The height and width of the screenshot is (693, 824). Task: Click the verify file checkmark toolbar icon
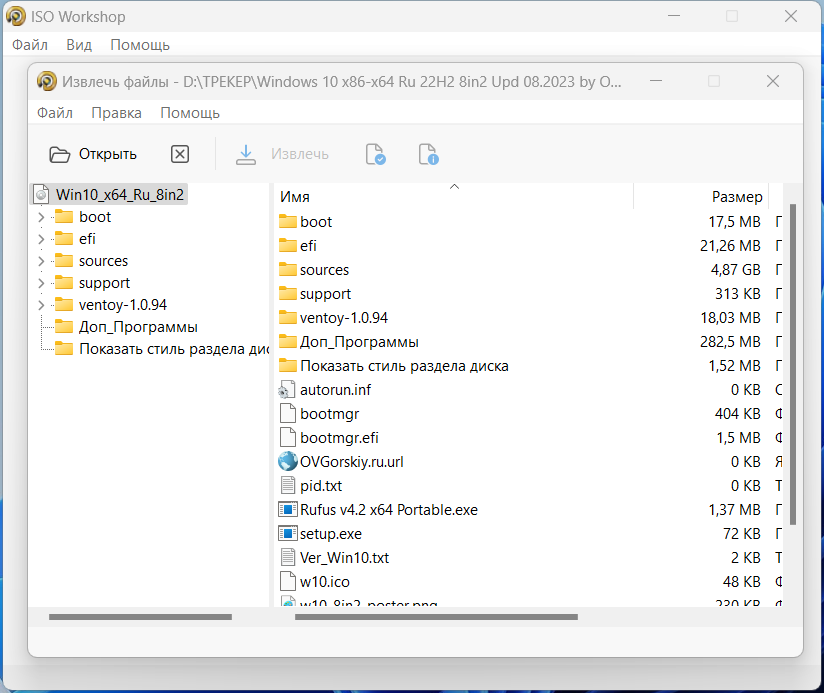375,154
